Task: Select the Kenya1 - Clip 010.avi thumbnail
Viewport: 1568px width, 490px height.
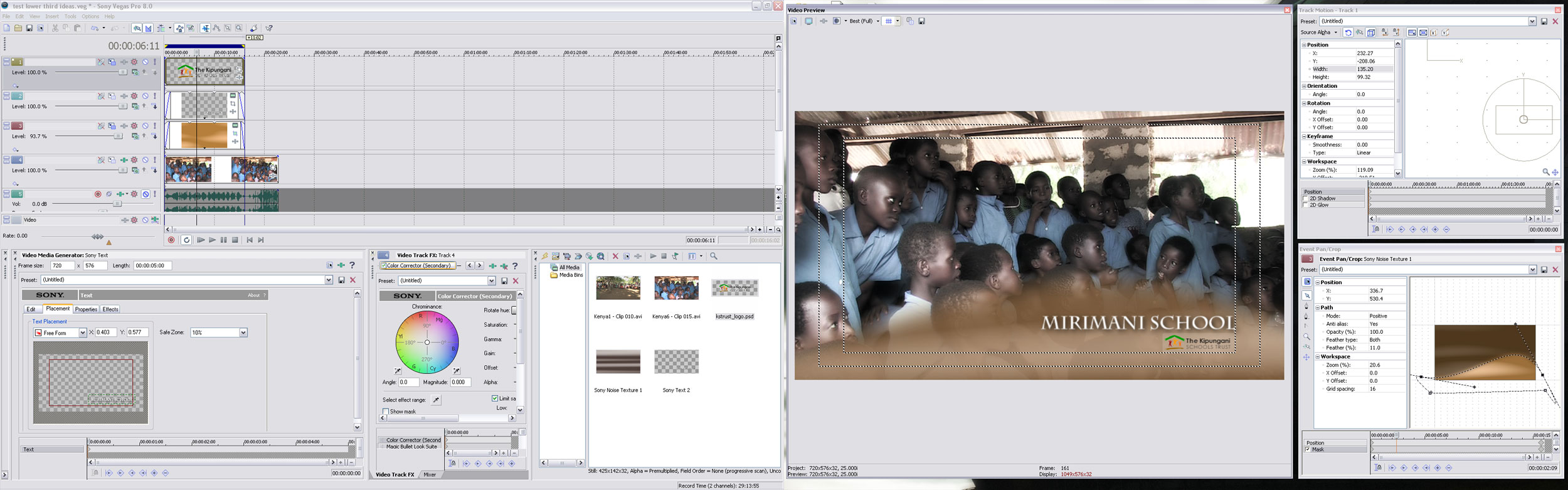Action: pyautogui.click(x=618, y=288)
